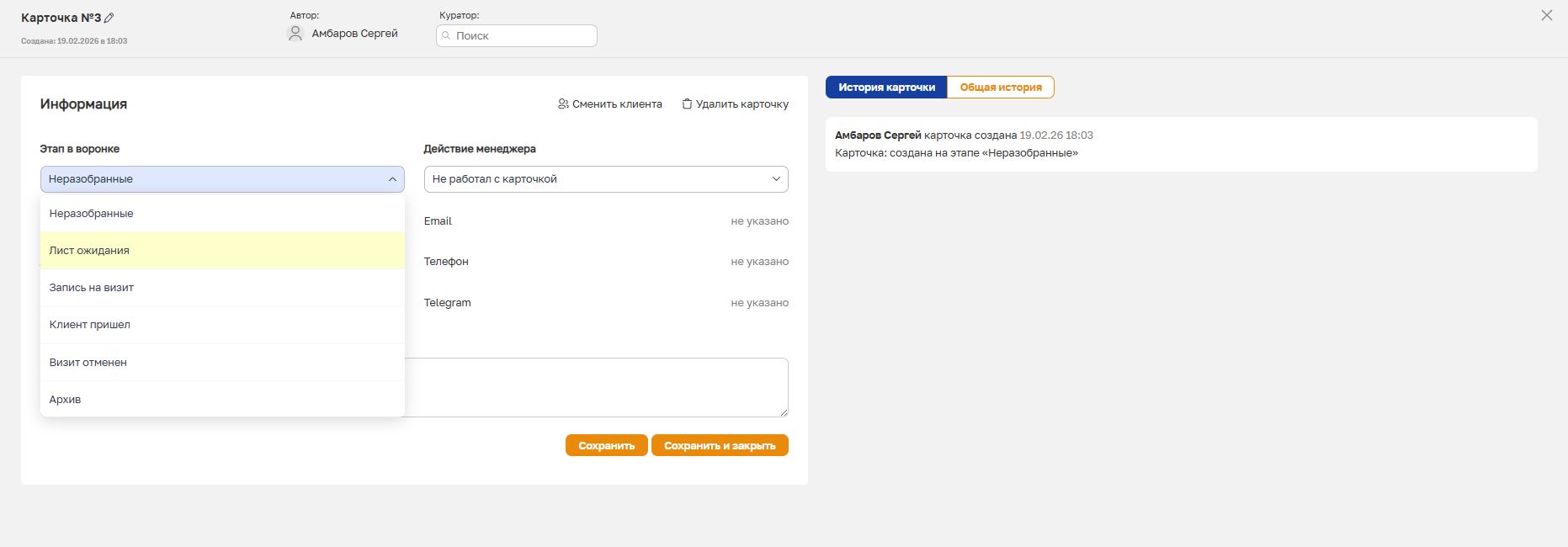Click the pencil icon beside Карточка №3
The image size is (1568, 547).
pyautogui.click(x=109, y=18)
